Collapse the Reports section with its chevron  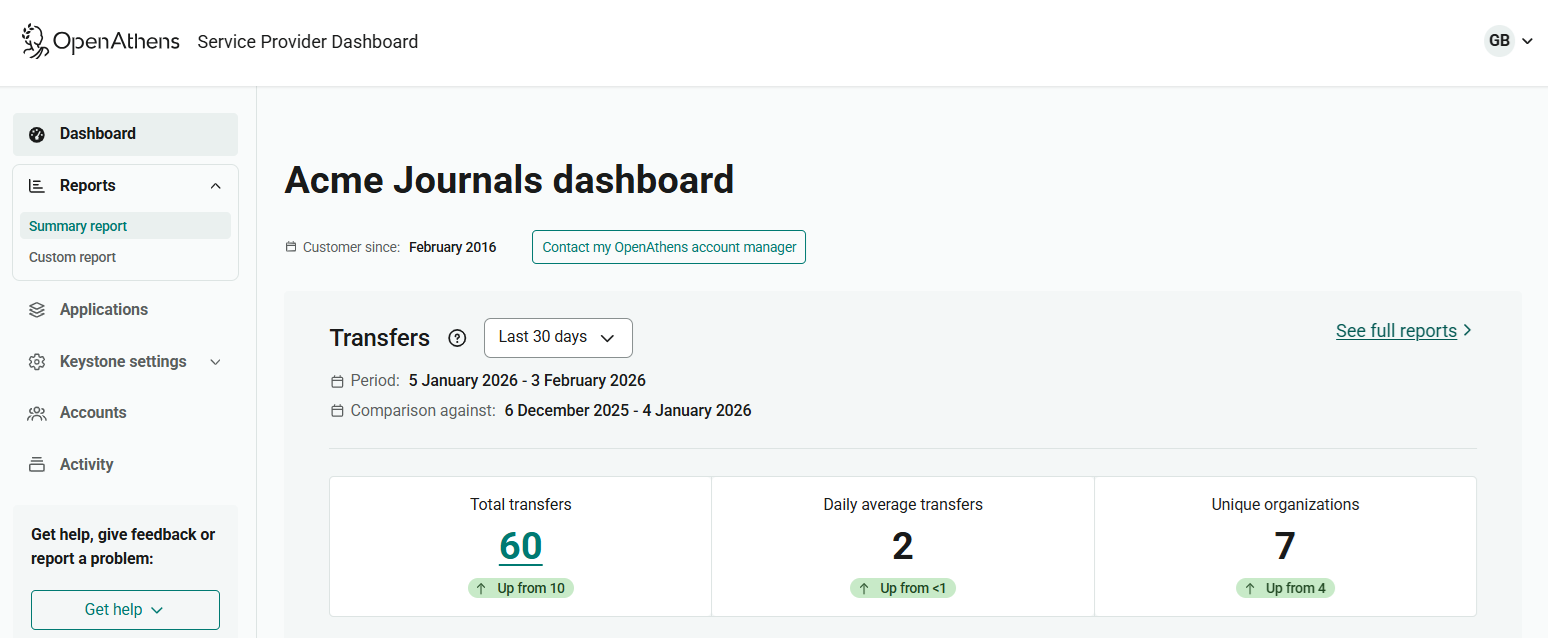click(x=215, y=185)
